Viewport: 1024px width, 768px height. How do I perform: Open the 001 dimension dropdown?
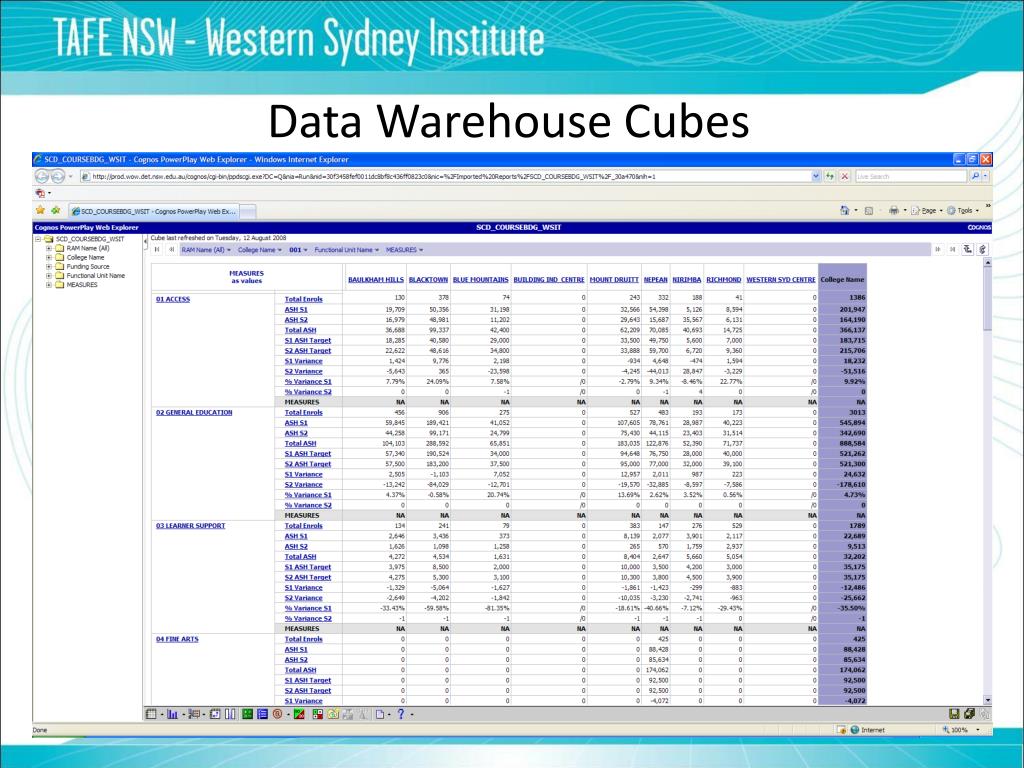298,249
